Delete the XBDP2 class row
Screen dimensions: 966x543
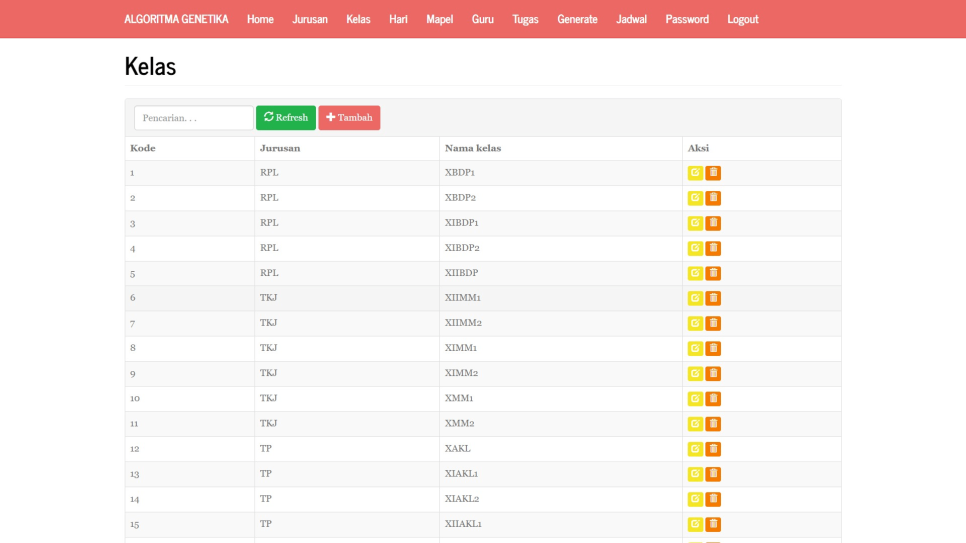tap(713, 198)
